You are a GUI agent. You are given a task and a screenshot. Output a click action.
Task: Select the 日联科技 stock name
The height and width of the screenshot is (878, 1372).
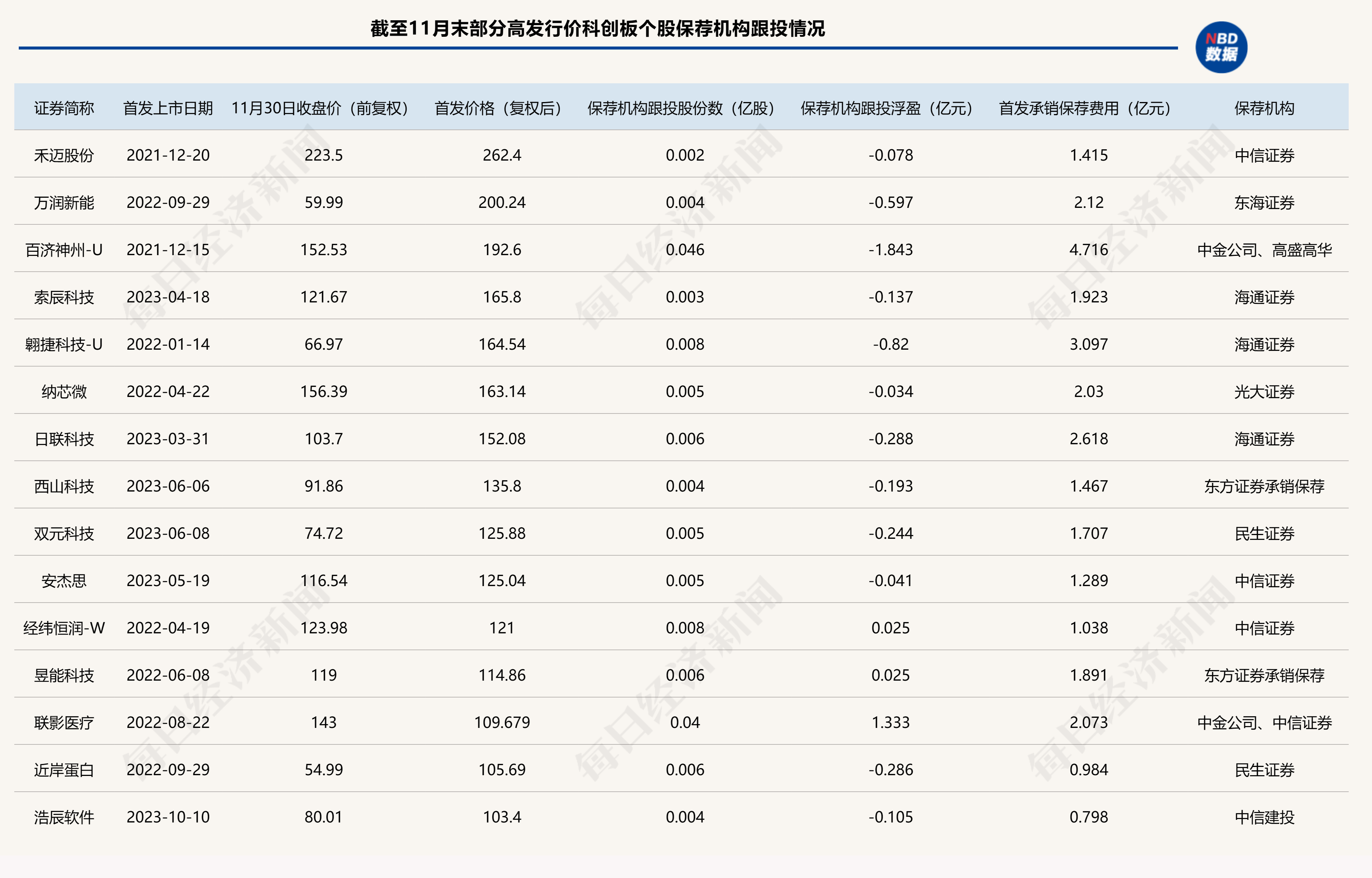coord(64,439)
